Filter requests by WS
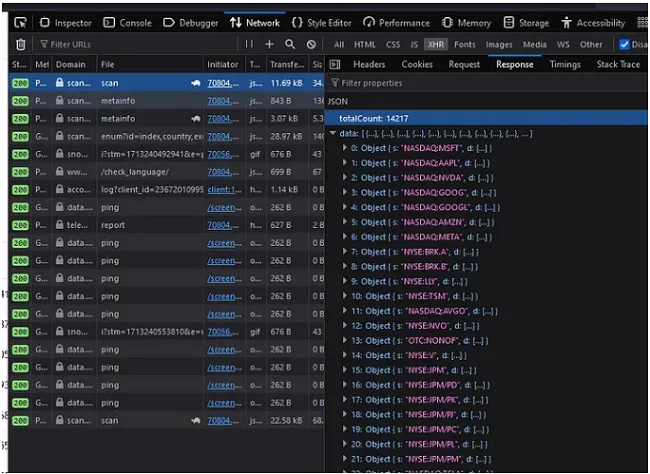The image size is (650, 474). pyautogui.click(x=563, y=44)
